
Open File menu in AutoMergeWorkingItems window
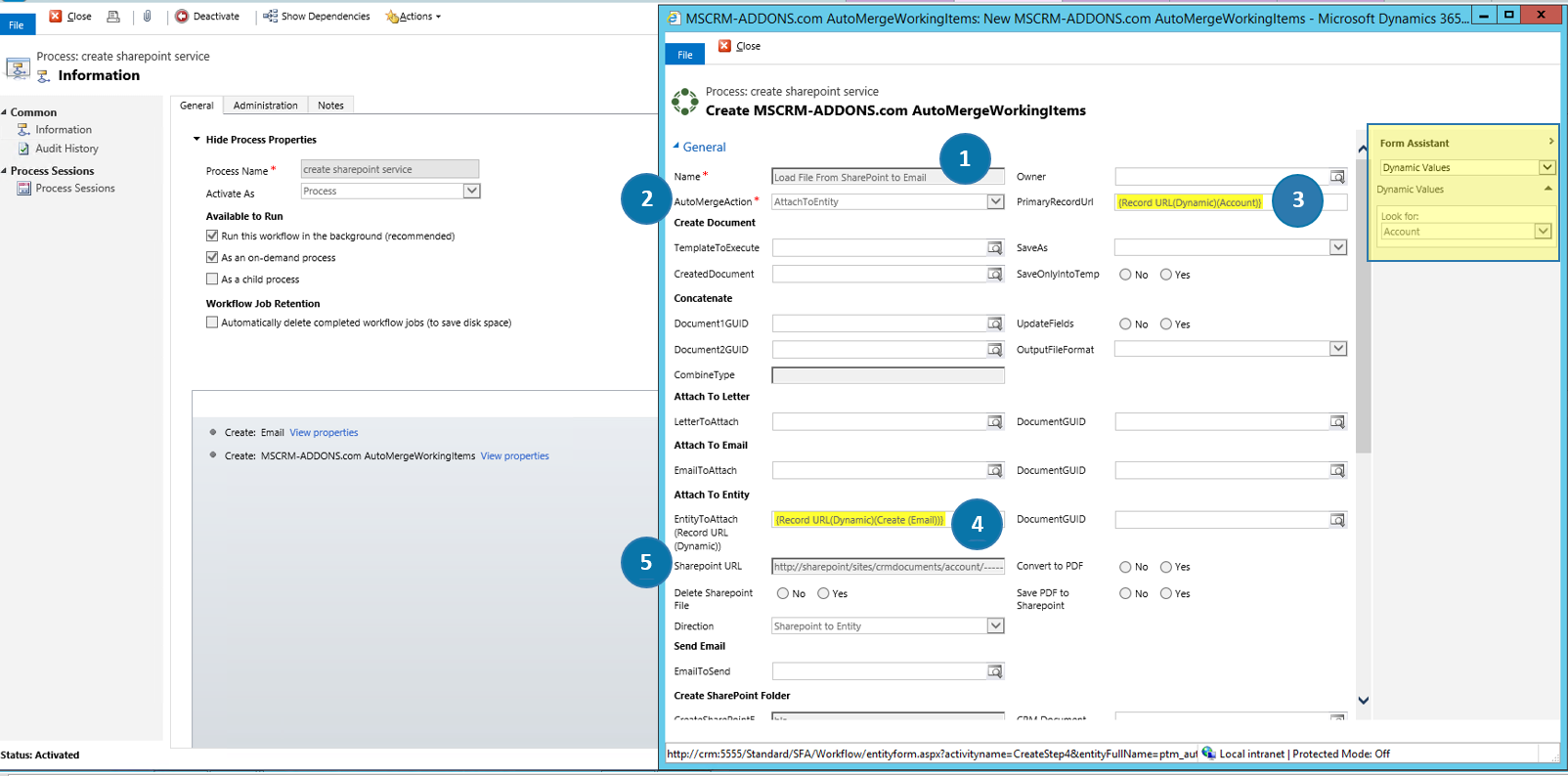click(x=684, y=55)
